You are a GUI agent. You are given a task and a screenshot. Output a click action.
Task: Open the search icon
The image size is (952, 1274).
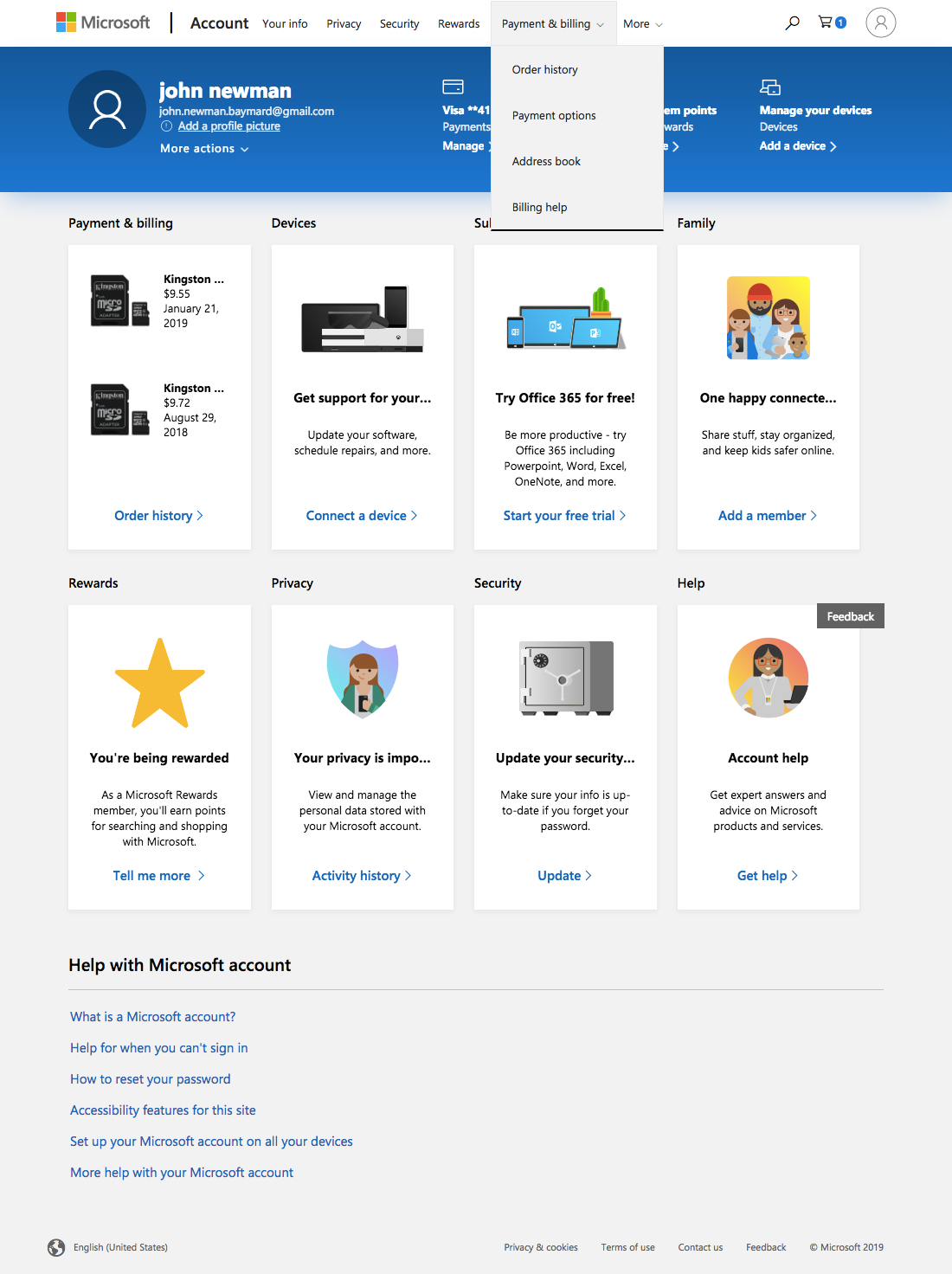pos(791,23)
